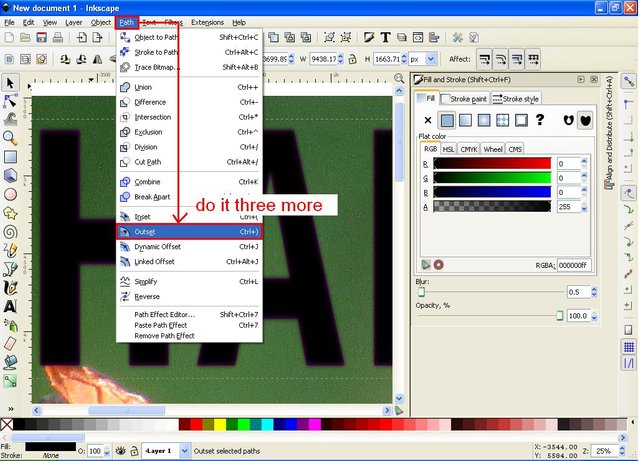Toggle Affect patterns move button

(x=533, y=60)
